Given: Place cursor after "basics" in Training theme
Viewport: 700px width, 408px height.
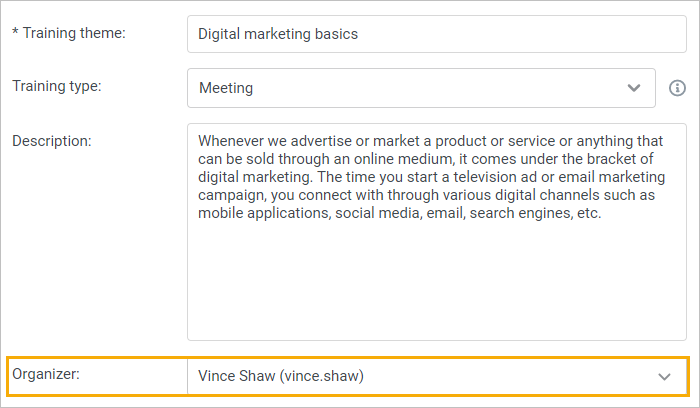Looking at the screenshot, I should [x=359, y=34].
